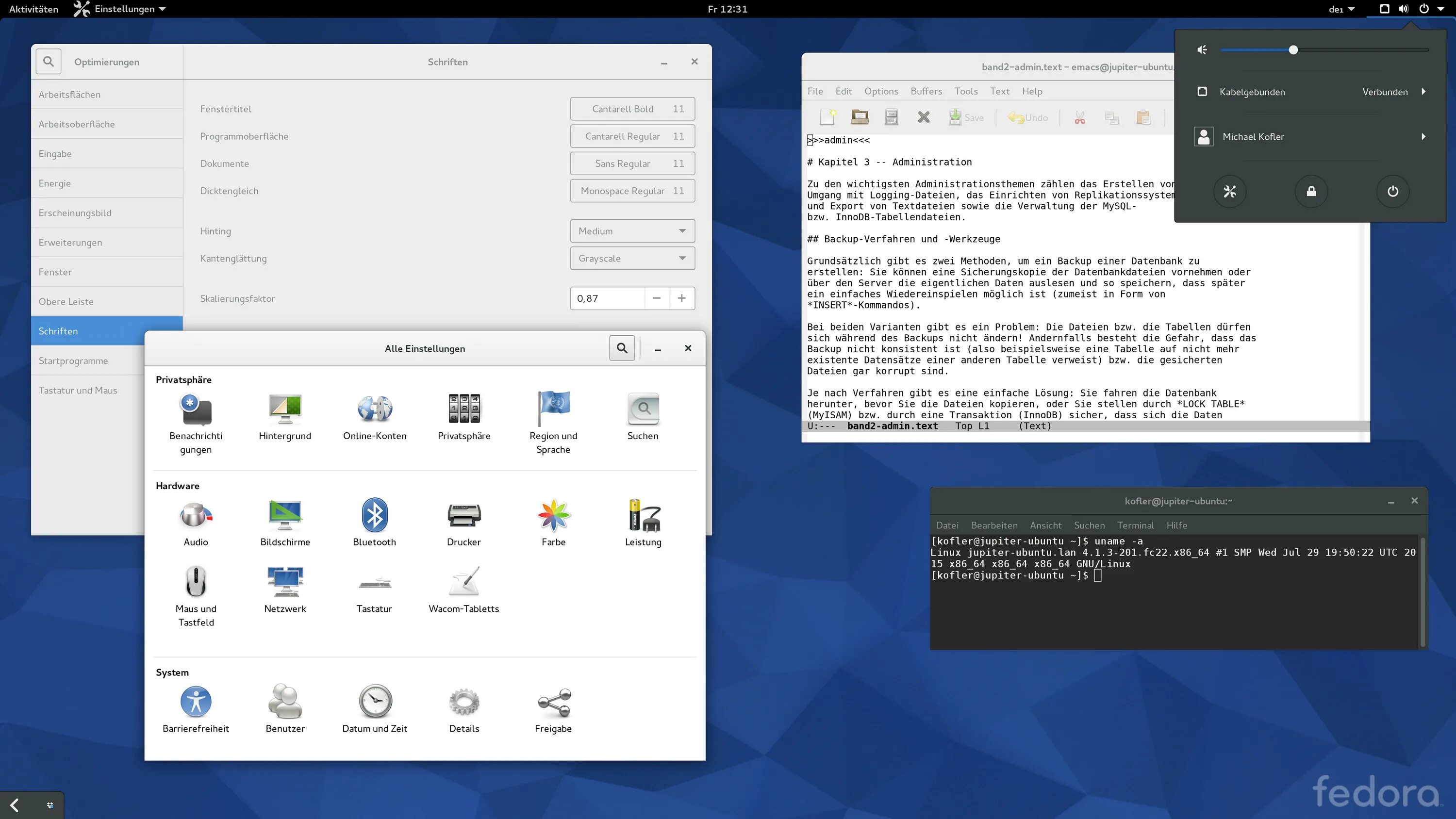Click the Cantarell Bold window title font button
Viewport: 1456px width, 819px height.
(632, 109)
